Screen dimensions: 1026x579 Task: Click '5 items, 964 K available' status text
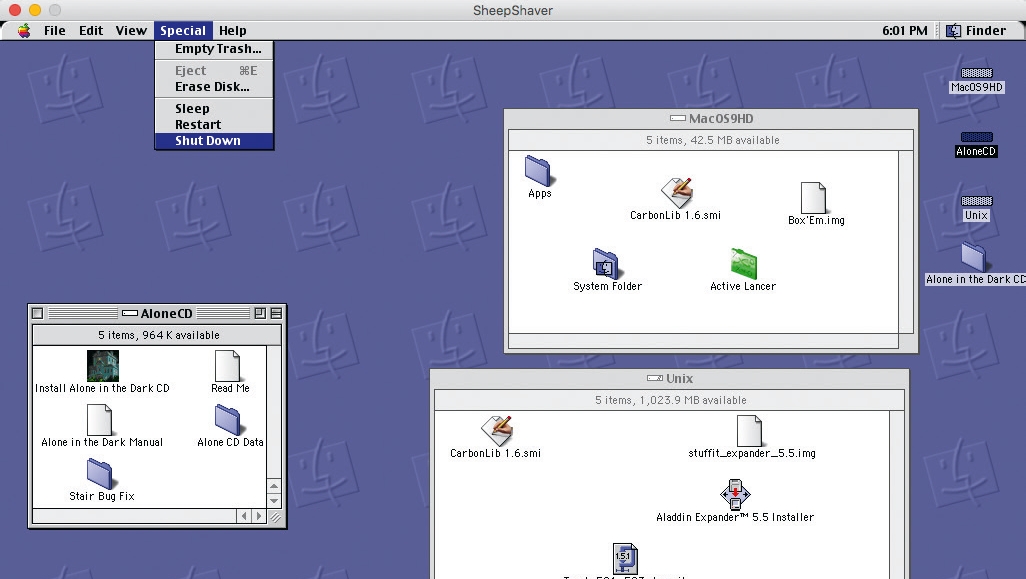[x=158, y=335]
